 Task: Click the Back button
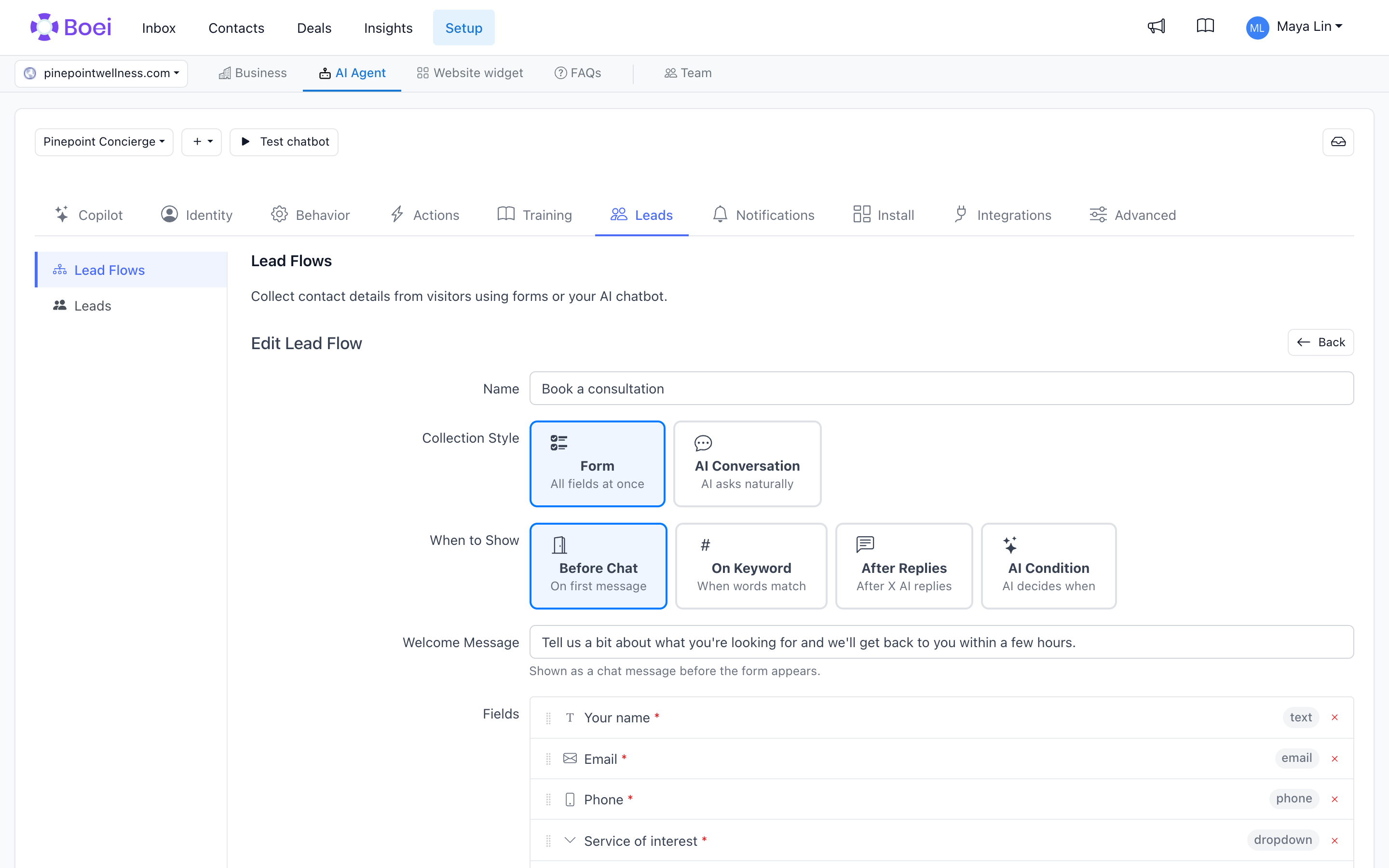(1321, 342)
